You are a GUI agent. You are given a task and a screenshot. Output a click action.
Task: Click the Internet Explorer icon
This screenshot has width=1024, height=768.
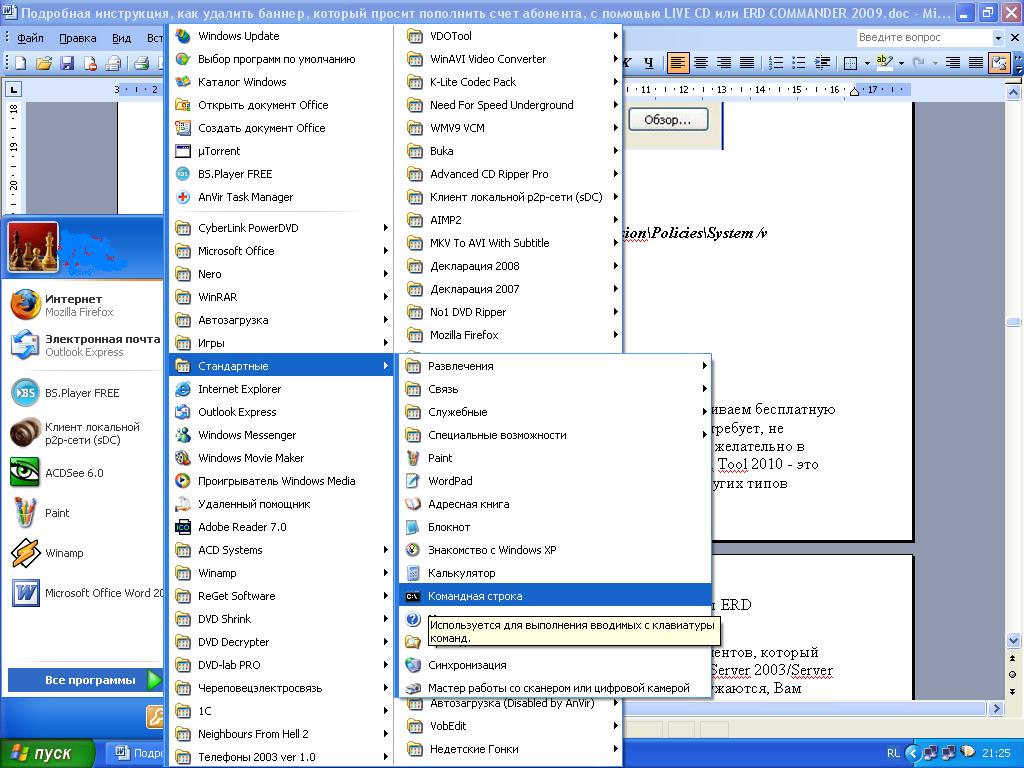[x=183, y=389]
